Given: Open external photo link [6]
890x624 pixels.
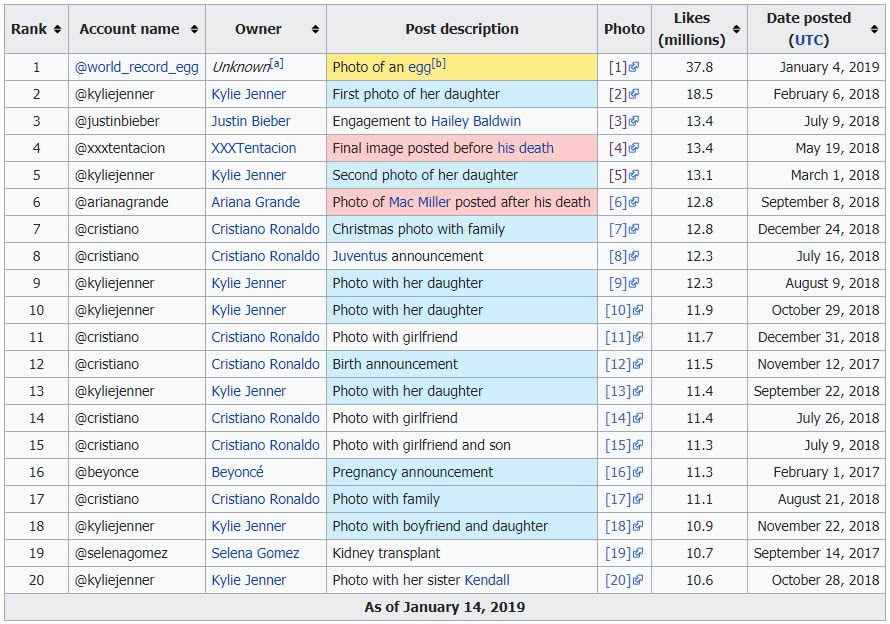Looking at the screenshot, I should click(624, 202).
